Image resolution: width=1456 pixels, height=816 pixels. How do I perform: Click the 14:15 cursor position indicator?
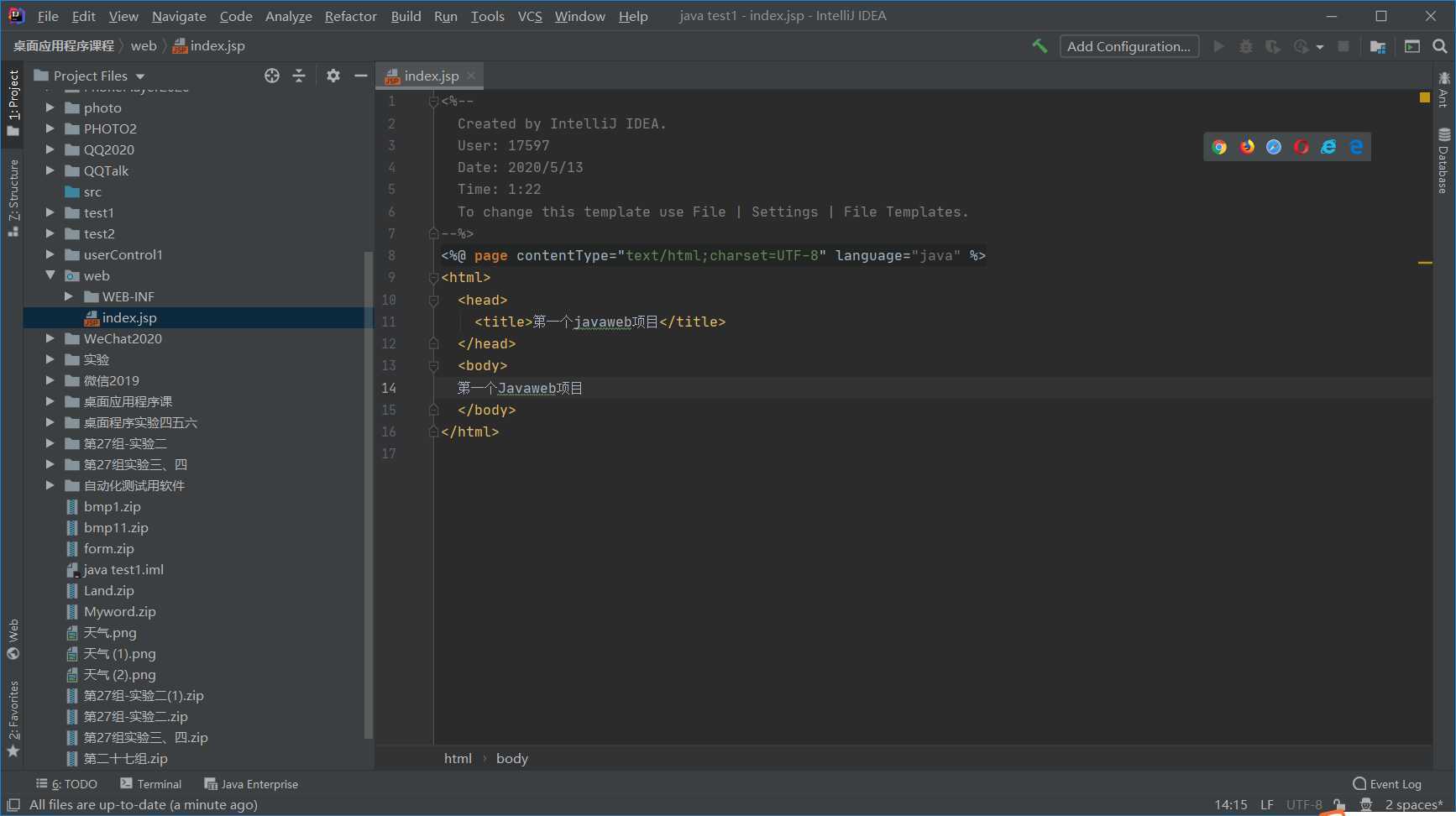1231,804
